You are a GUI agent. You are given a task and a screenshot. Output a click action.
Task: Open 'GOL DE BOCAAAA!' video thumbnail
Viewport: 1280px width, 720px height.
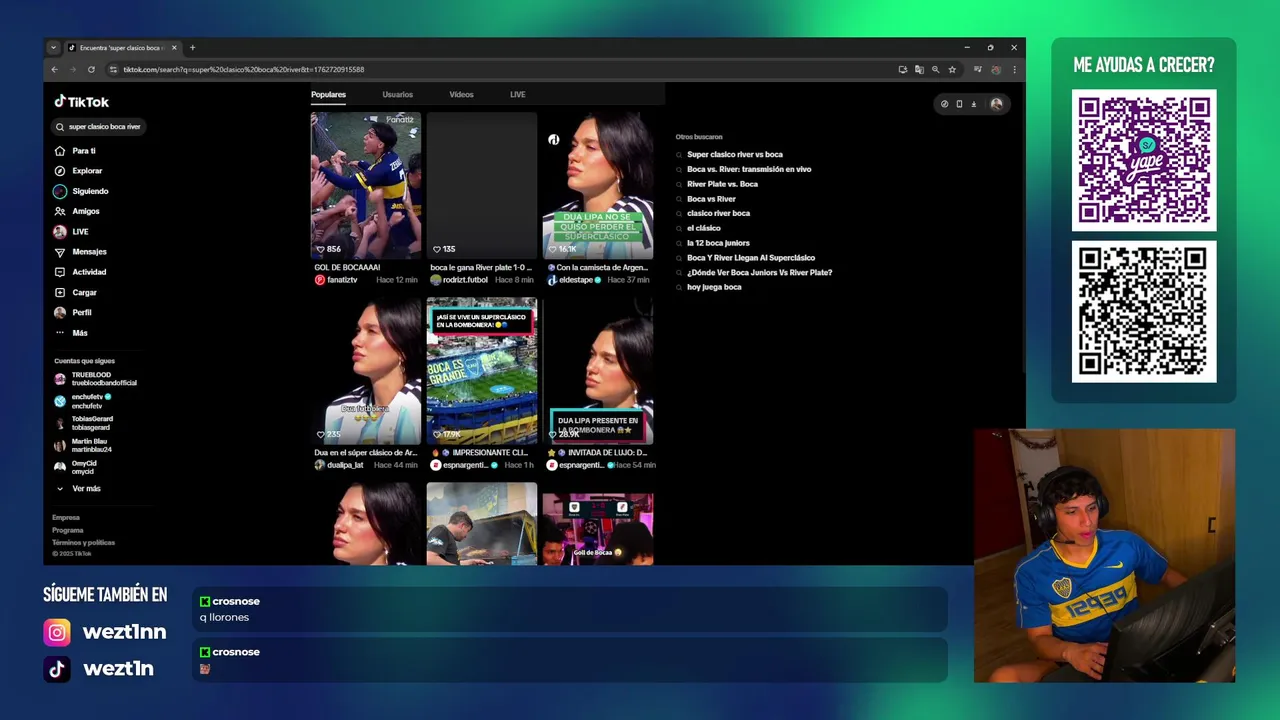pyautogui.click(x=366, y=185)
